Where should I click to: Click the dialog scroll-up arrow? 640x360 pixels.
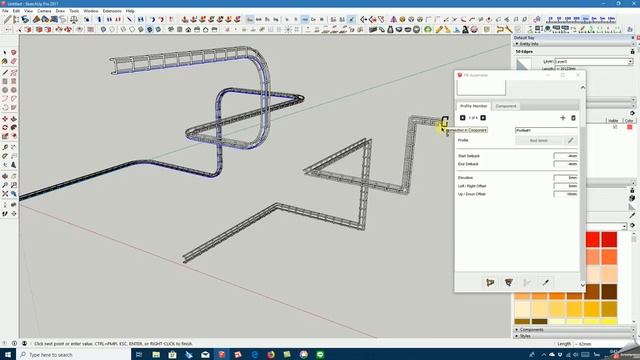(582, 87)
